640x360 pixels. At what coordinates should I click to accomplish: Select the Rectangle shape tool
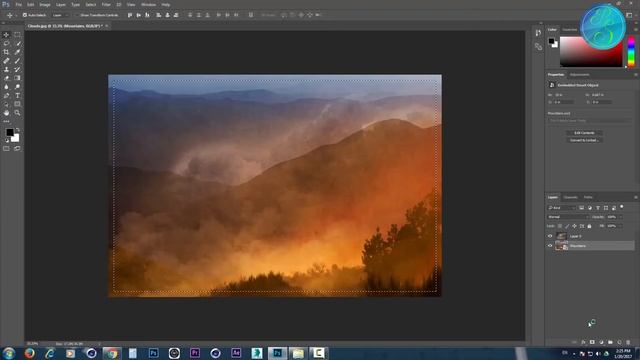(17, 104)
